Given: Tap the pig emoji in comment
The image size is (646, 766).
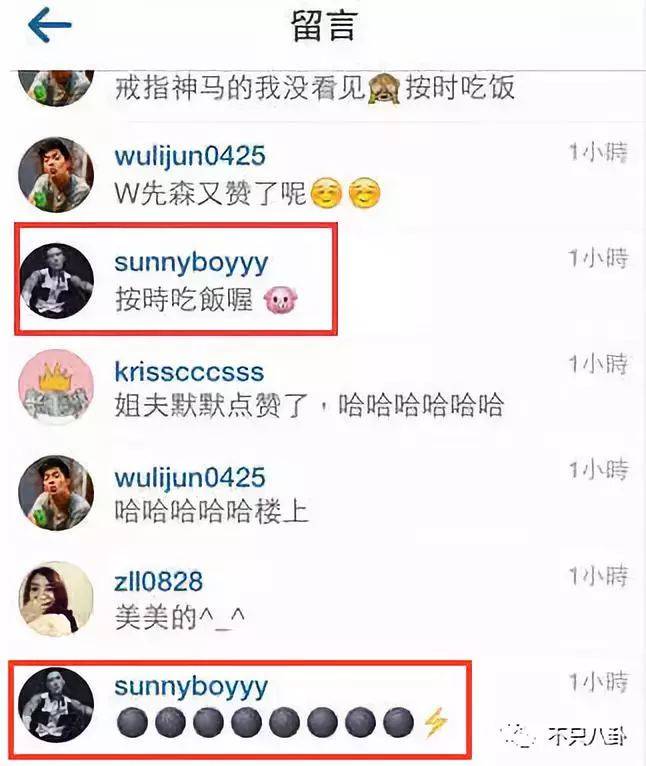Looking at the screenshot, I should 280,299.
